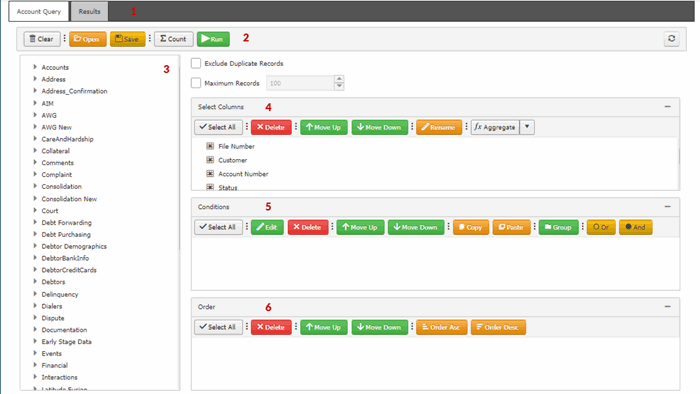The image size is (700, 394).
Task: Move Down selected column in Select Columns
Action: [379, 127]
